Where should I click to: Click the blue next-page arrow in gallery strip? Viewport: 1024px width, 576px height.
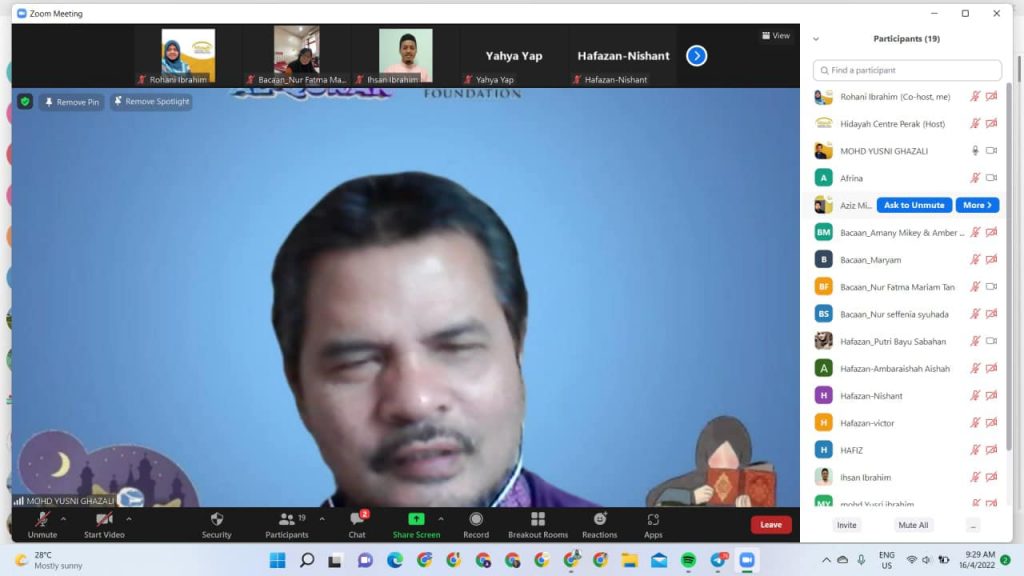point(696,56)
